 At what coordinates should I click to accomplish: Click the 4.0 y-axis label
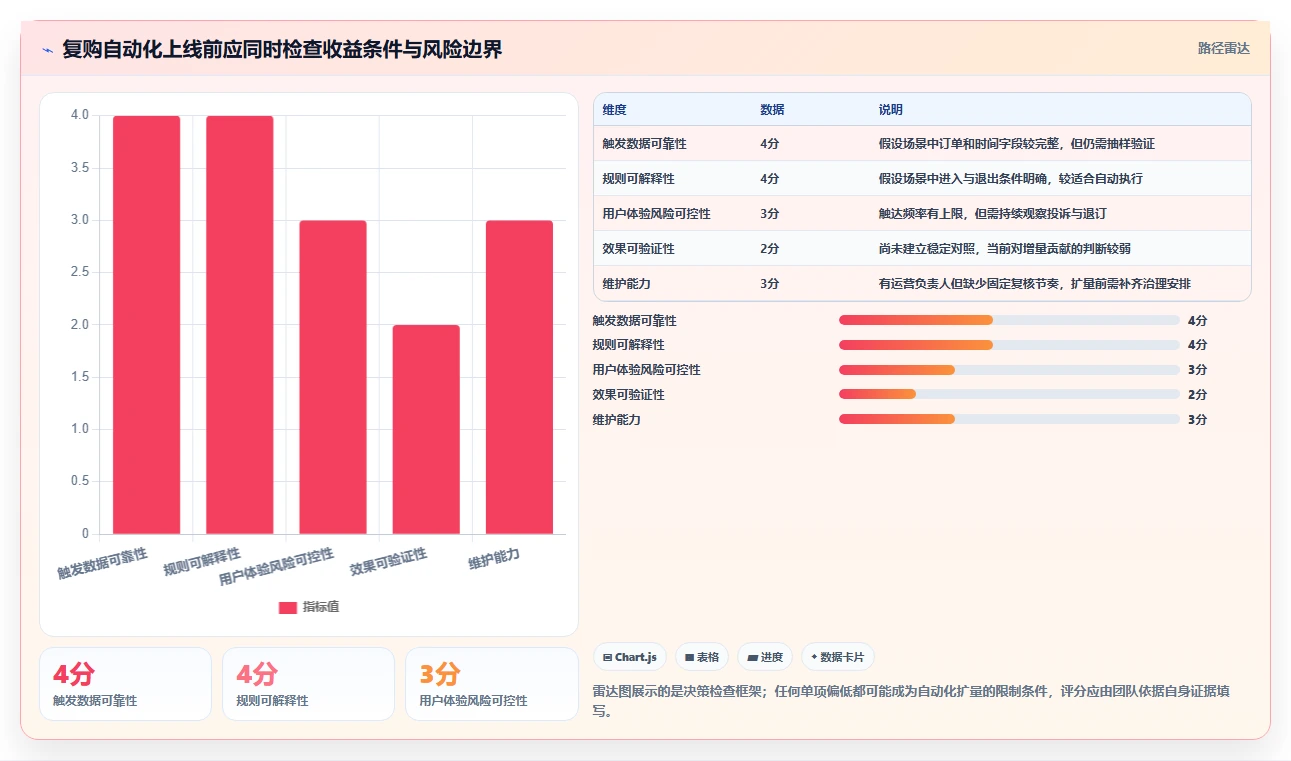coord(79,115)
